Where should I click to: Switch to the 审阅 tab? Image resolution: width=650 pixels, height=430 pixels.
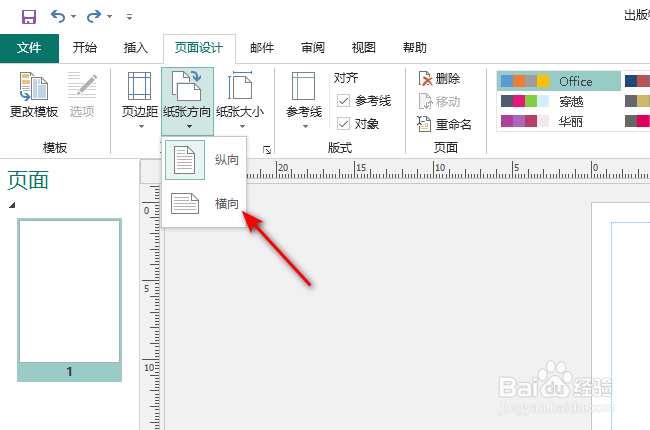pos(313,48)
